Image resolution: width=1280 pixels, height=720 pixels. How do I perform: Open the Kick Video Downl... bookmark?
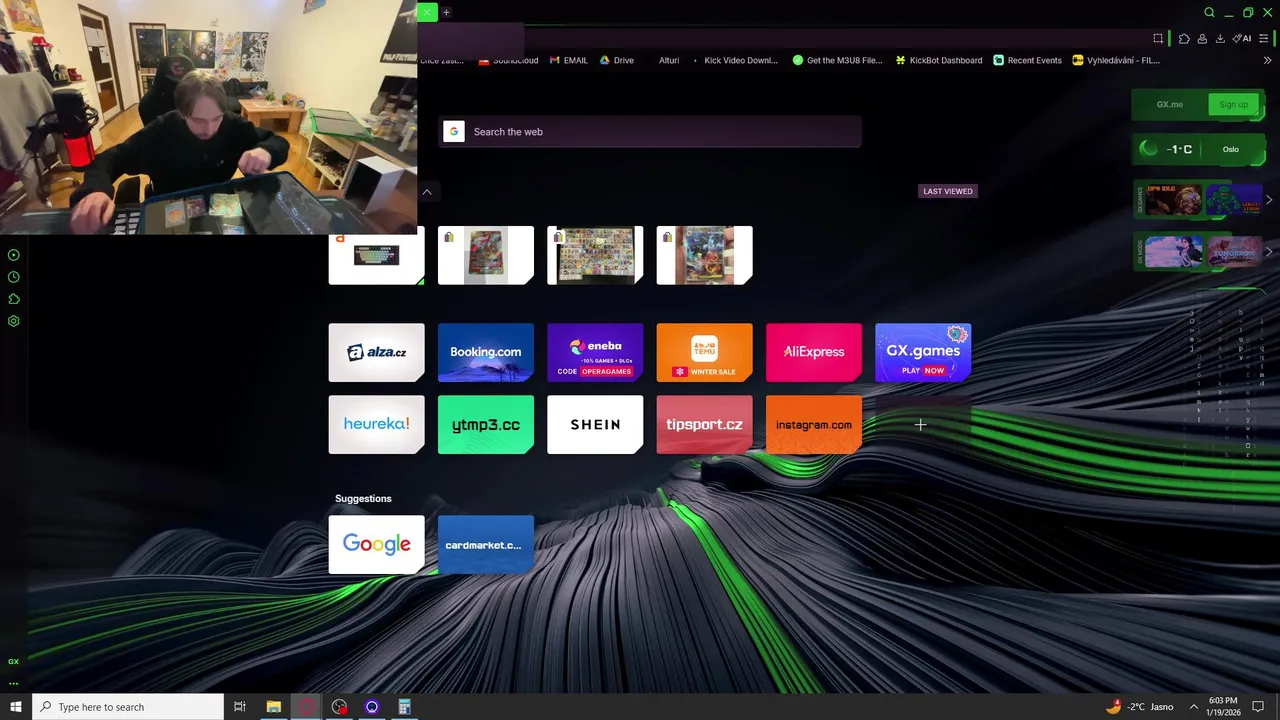tap(734, 60)
